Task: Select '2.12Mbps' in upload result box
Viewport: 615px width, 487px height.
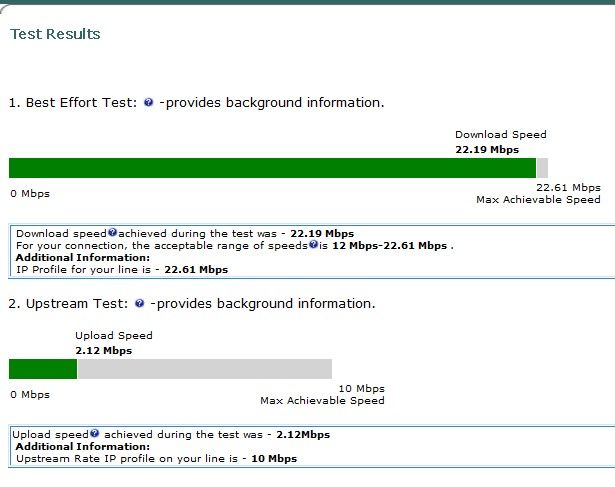Action: 303,435
